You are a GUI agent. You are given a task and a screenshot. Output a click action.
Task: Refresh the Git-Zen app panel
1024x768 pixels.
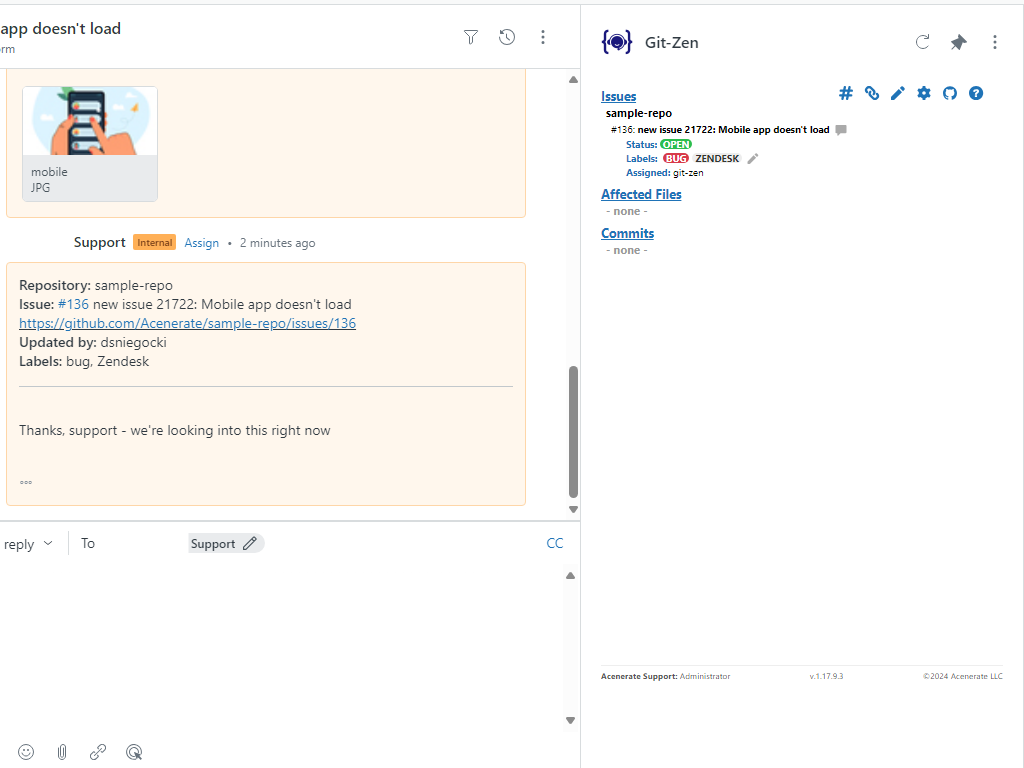pos(923,42)
